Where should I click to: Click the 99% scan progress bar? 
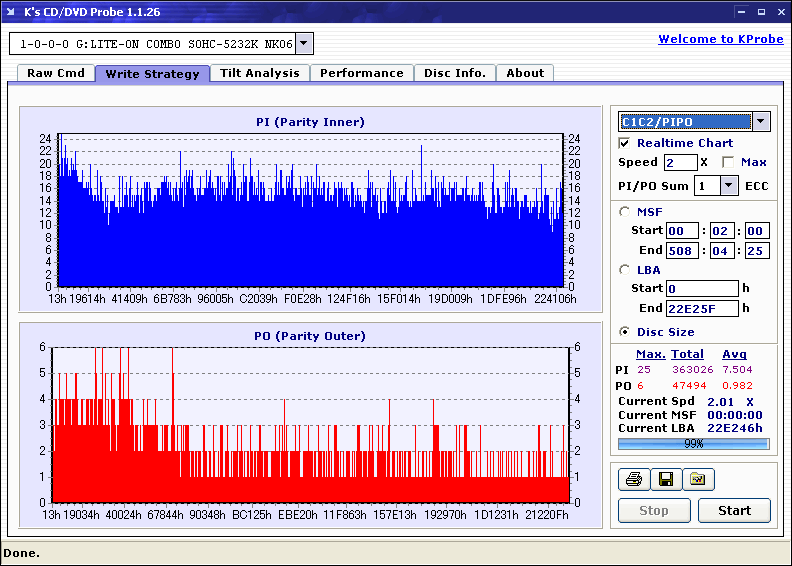tap(693, 443)
